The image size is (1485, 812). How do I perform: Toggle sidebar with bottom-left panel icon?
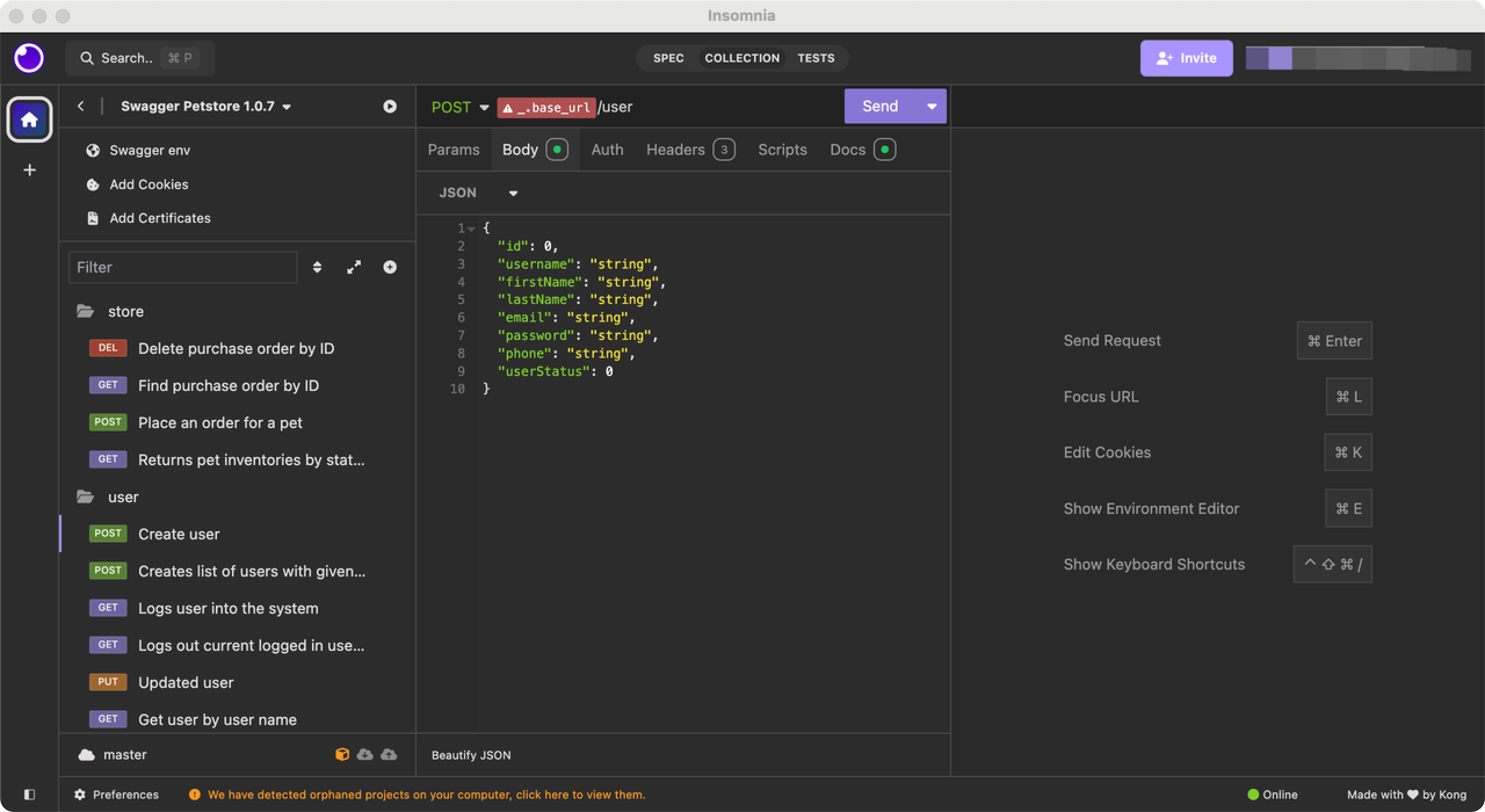click(x=30, y=794)
